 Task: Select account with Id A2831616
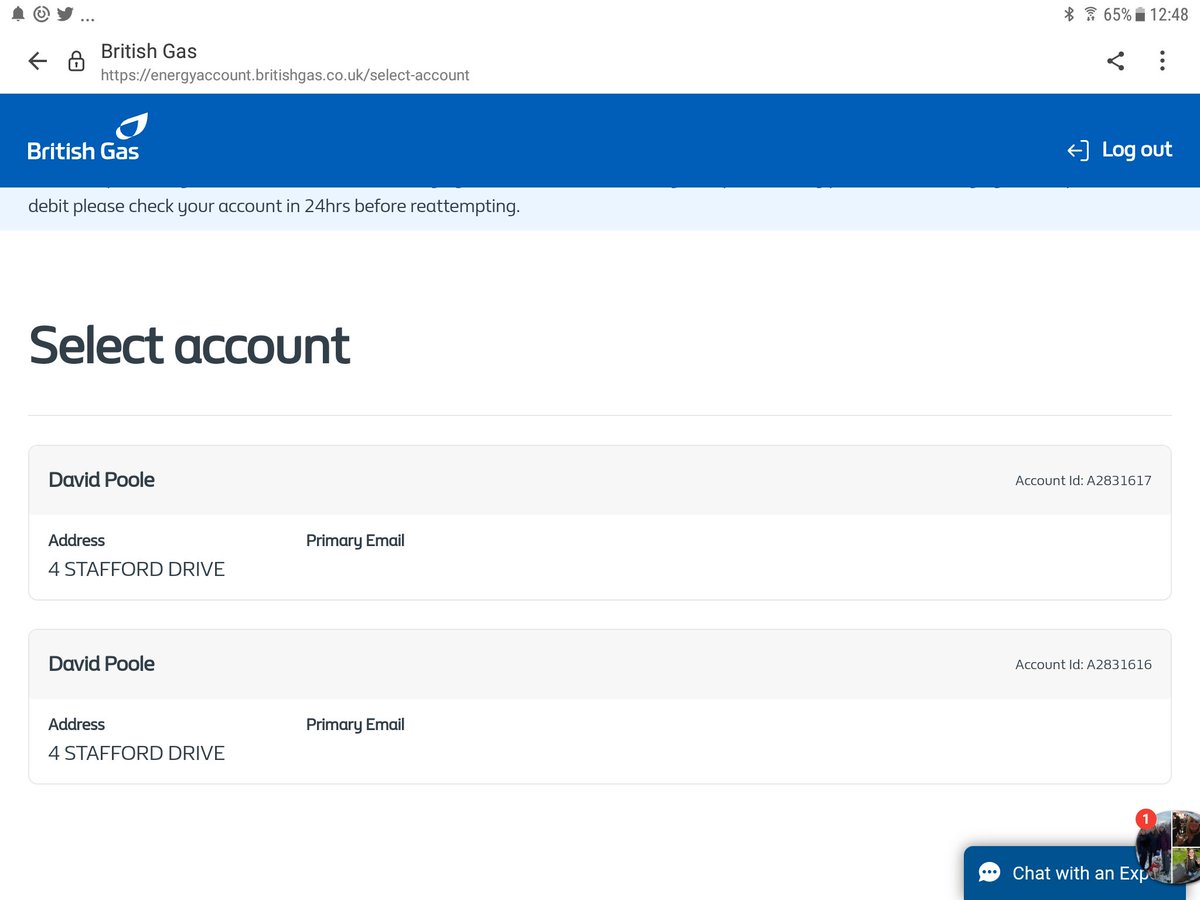coord(600,706)
